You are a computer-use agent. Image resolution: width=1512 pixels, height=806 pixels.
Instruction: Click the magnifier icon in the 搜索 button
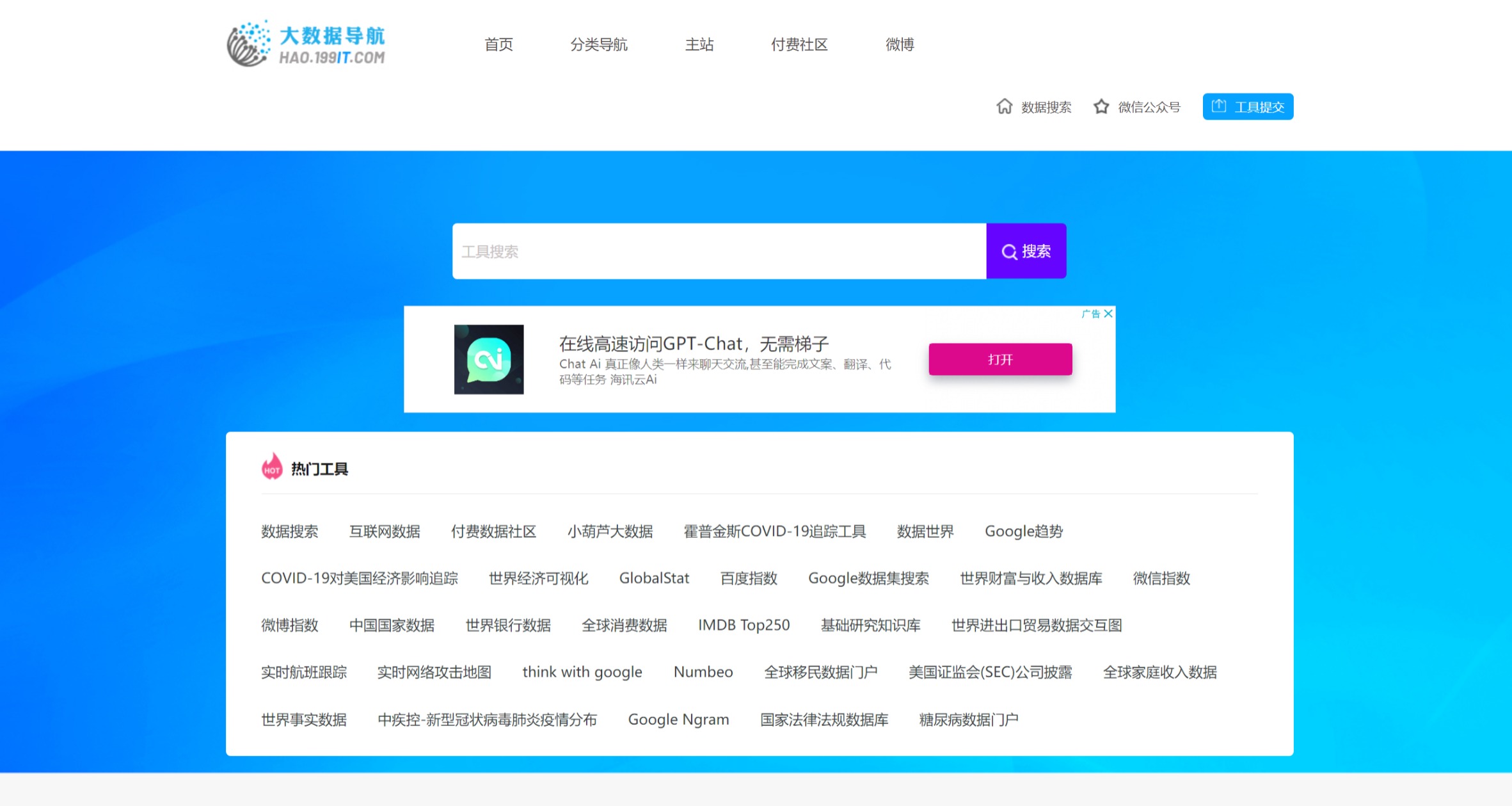coord(1010,251)
